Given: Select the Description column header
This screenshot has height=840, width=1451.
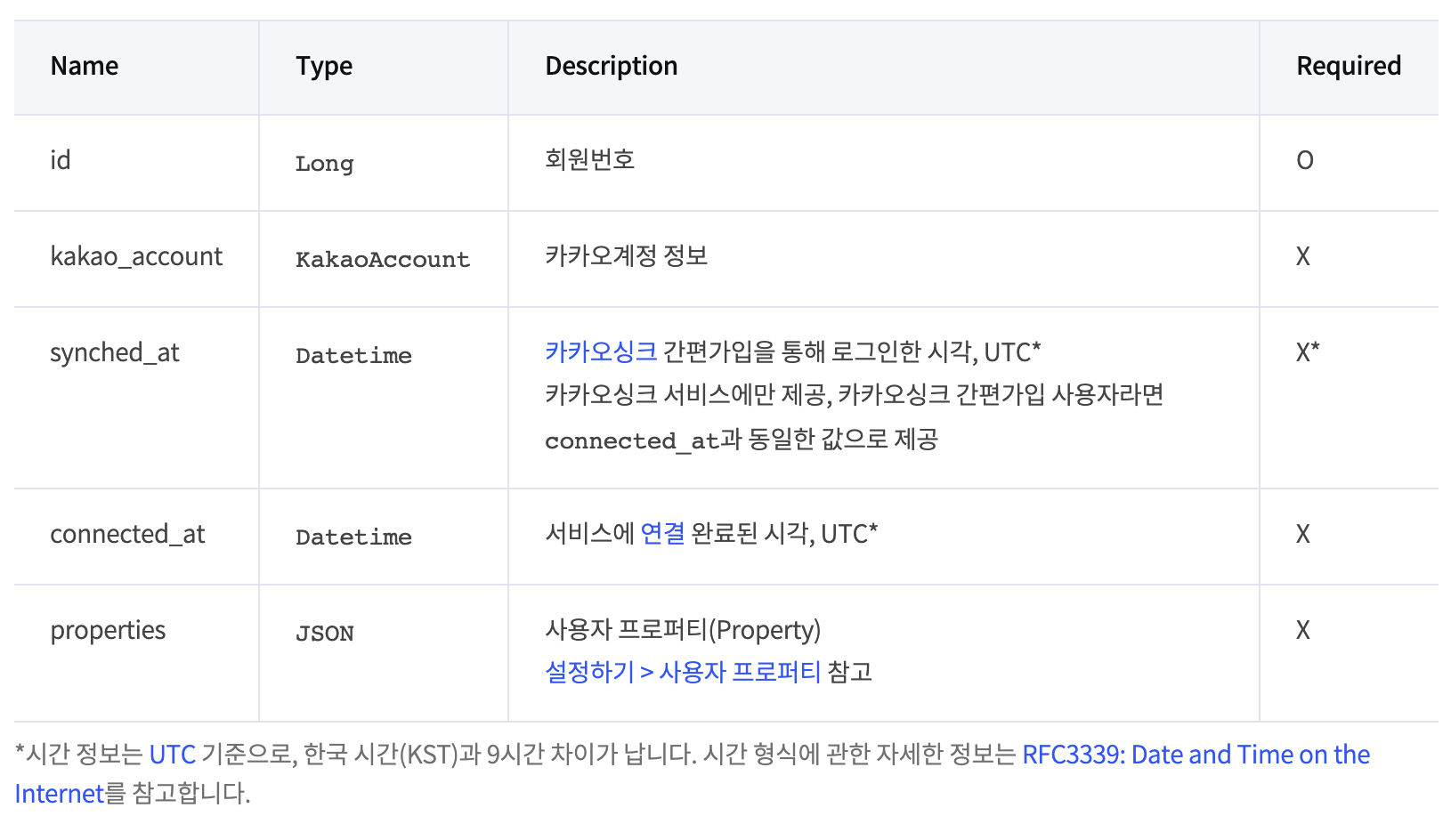Looking at the screenshot, I should pos(611,66).
